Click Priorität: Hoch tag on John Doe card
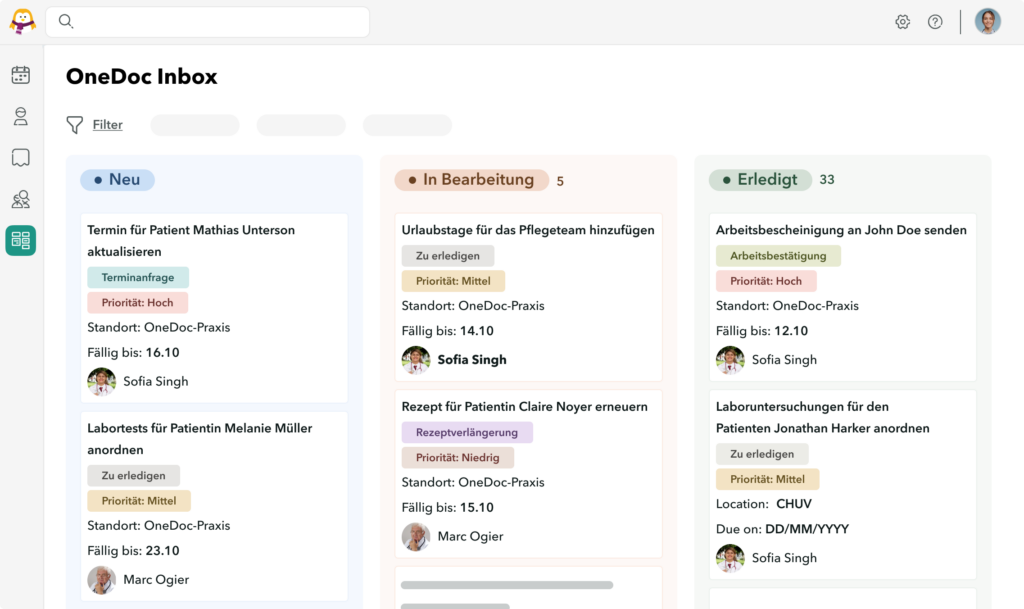Image resolution: width=1024 pixels, height=609 pixels. pos(765,281)
